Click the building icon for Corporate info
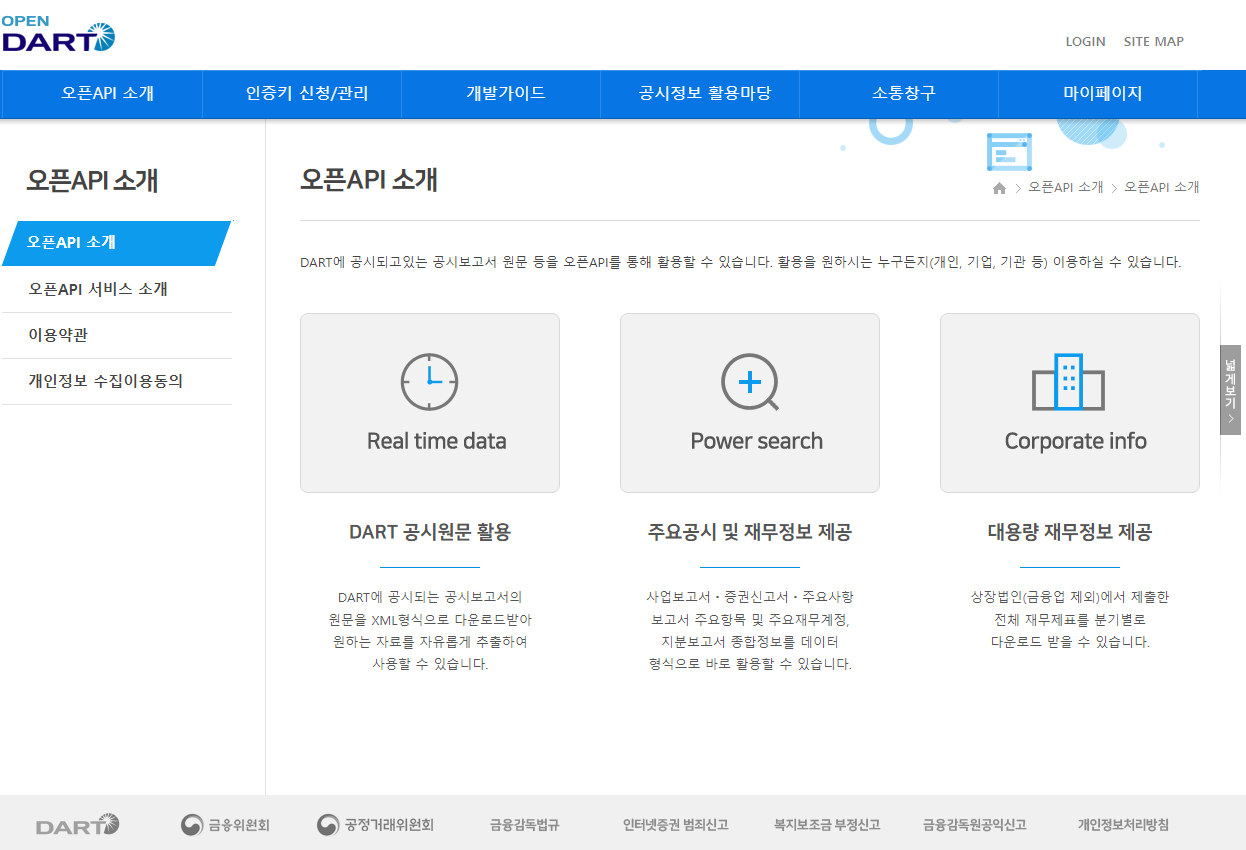Screen dimensions: 1246x850 [x=1068, y=381]
